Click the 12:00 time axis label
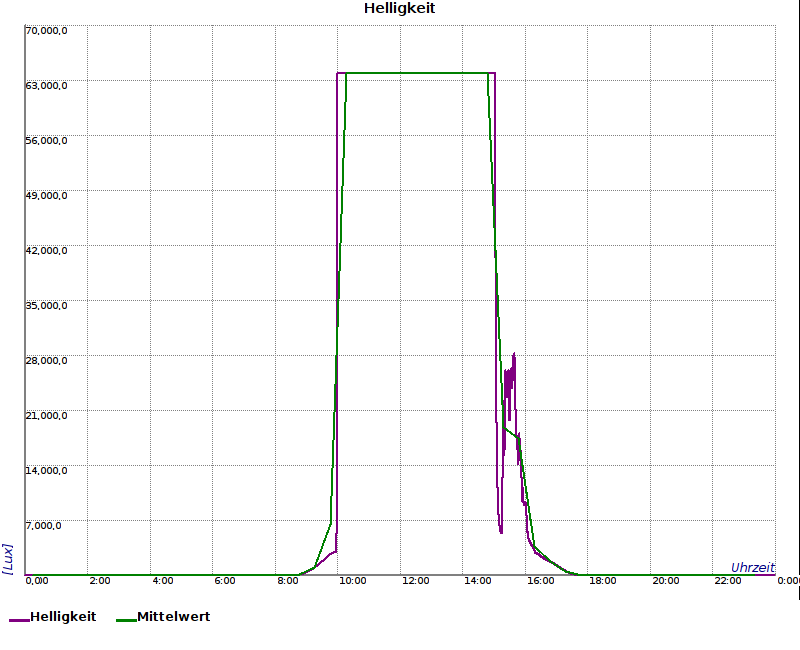800x650 pixels. (x=415, y=581)
